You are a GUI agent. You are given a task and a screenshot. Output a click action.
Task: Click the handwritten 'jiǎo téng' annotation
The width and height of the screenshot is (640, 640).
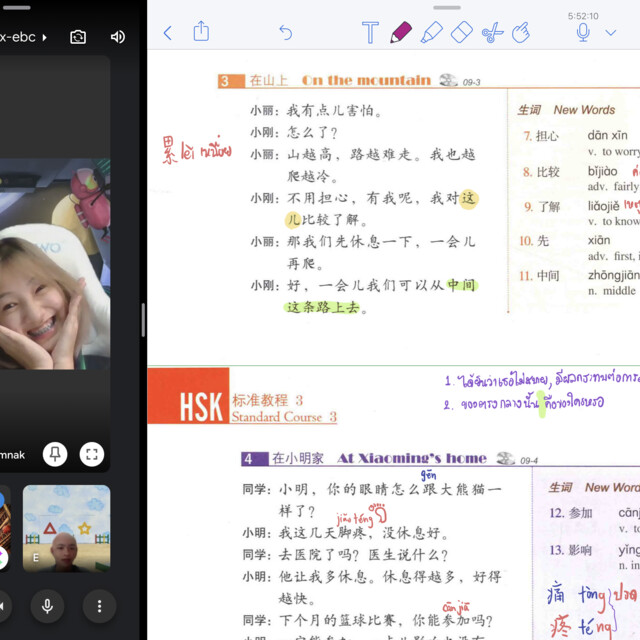[x=355, y=519]
